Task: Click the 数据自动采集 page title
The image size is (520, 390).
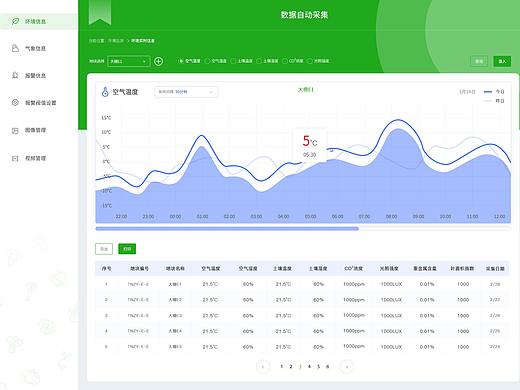Action: pos(304,15)
